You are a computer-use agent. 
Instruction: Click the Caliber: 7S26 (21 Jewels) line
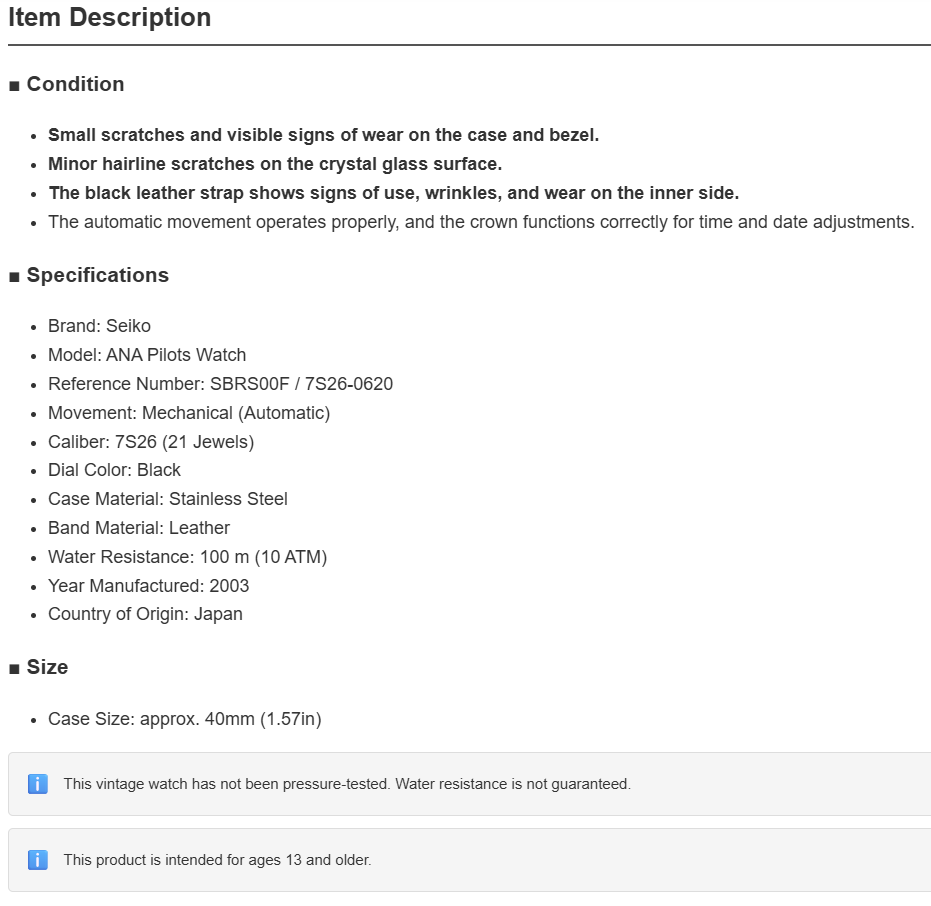click(x=151, y=442)
